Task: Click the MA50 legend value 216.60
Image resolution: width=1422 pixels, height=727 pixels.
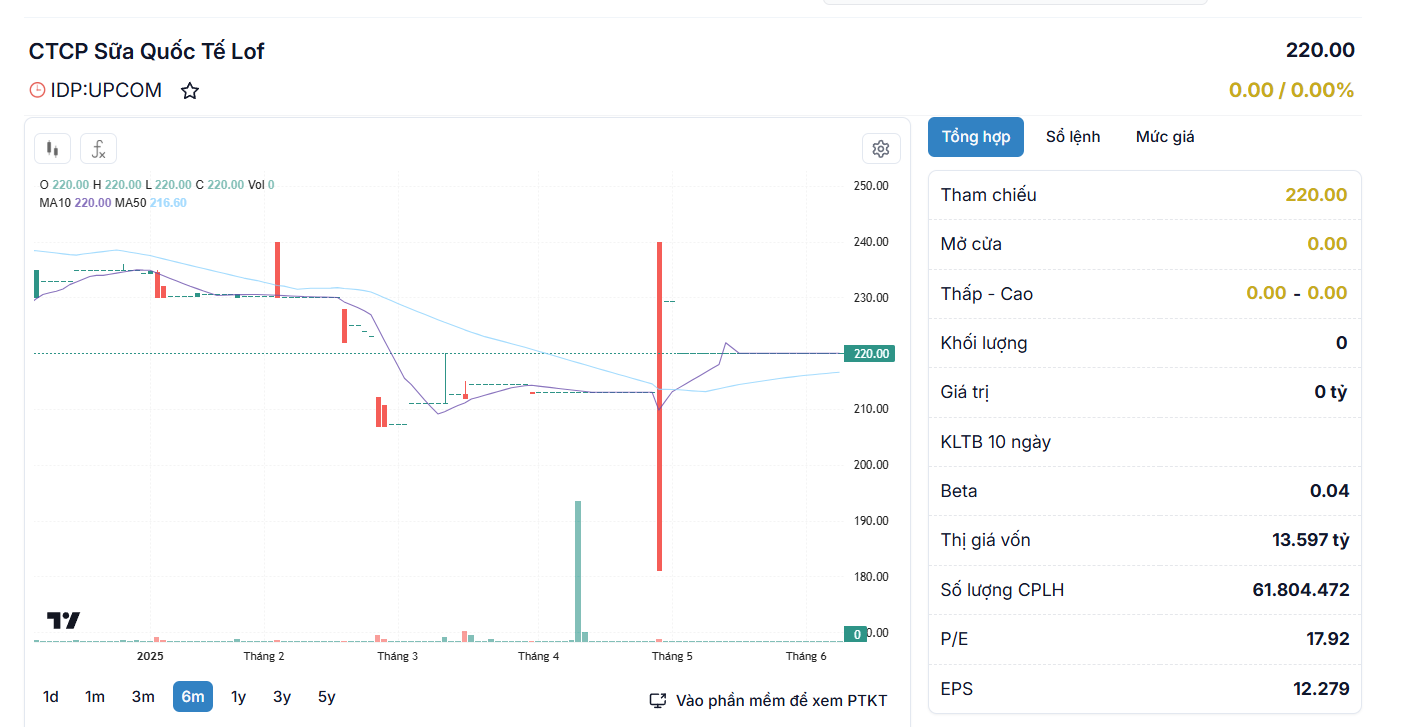Action: 168,202
